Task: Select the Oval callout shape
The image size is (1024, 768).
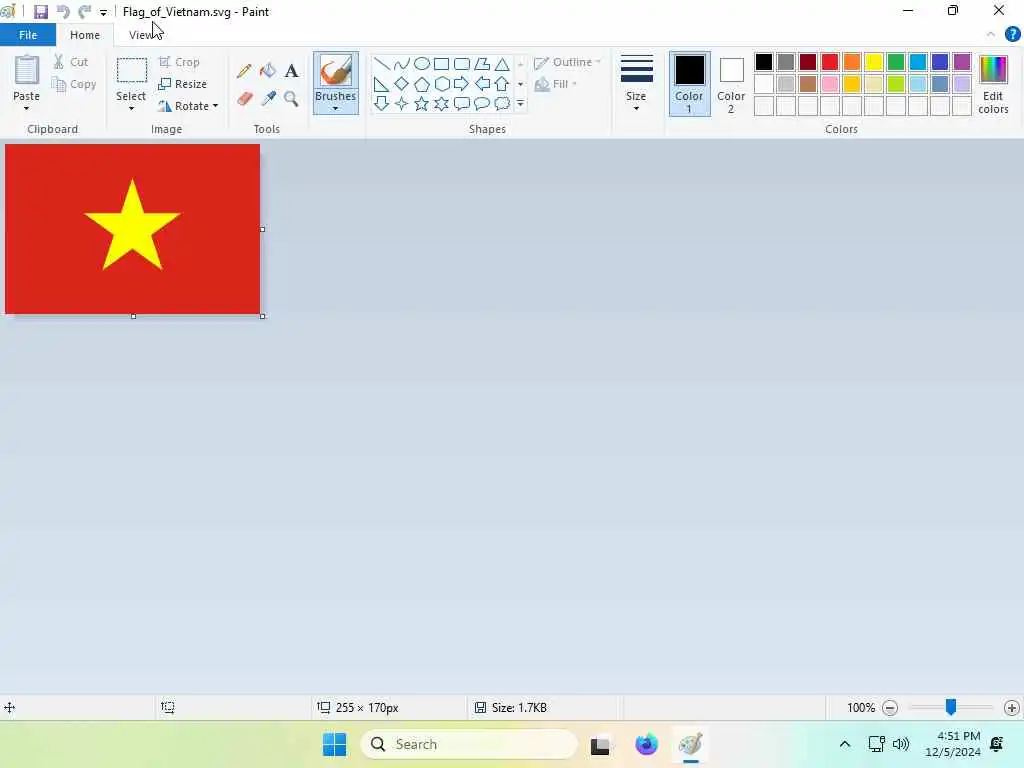Action: [x=482, y=104]
